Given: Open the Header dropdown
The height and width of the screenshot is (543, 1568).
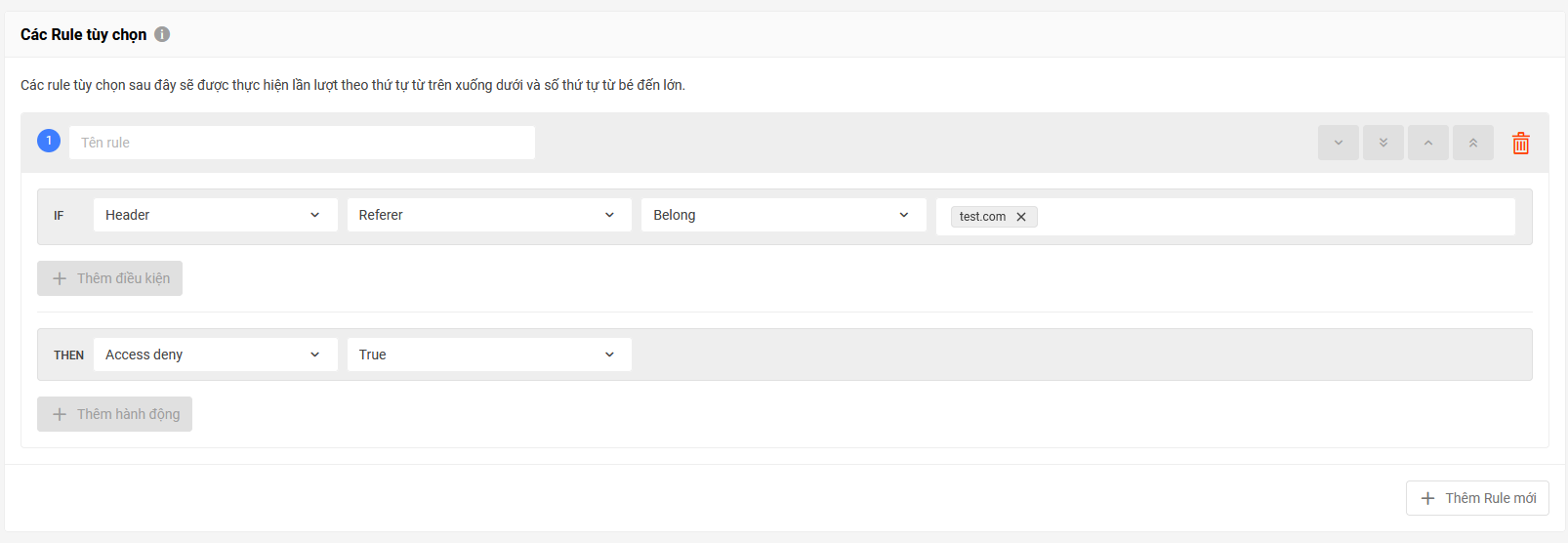Looking at the screenshot, I should coord(216,215).
